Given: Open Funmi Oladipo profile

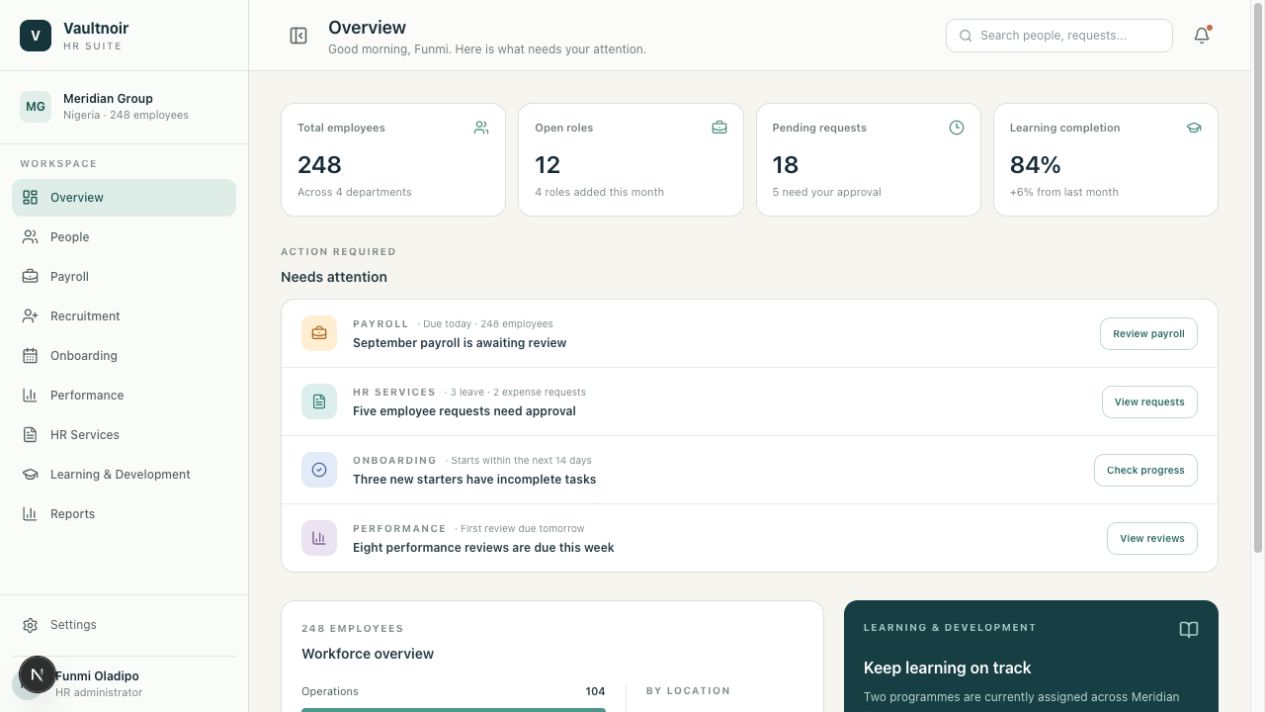Looking at the screenshot, I should coord(124,684).
